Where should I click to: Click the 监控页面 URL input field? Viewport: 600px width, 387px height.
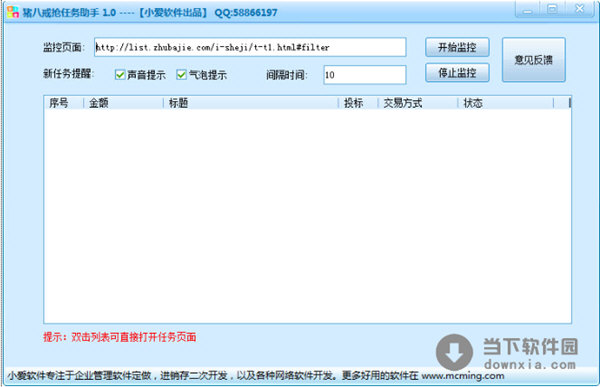(x=250, y=47)
